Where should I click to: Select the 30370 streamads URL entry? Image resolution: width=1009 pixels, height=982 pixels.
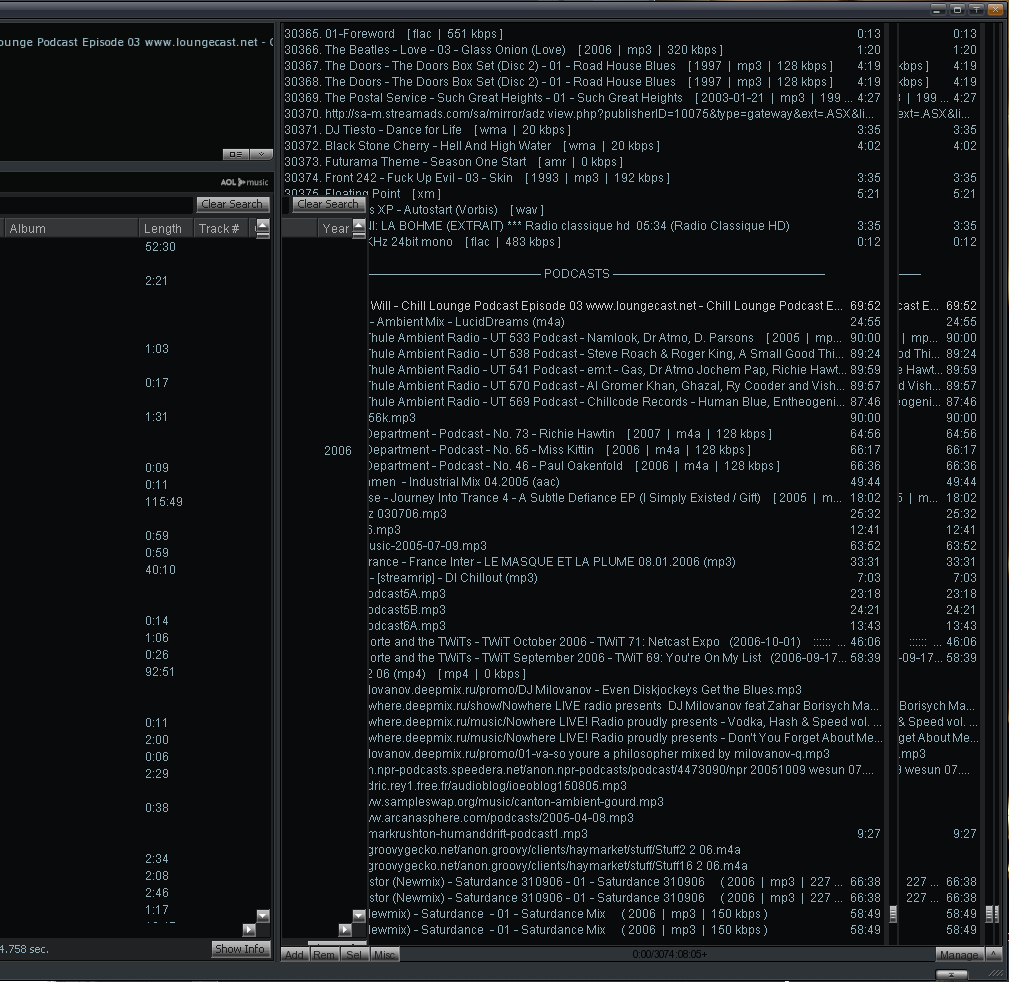tap(582, 114)
